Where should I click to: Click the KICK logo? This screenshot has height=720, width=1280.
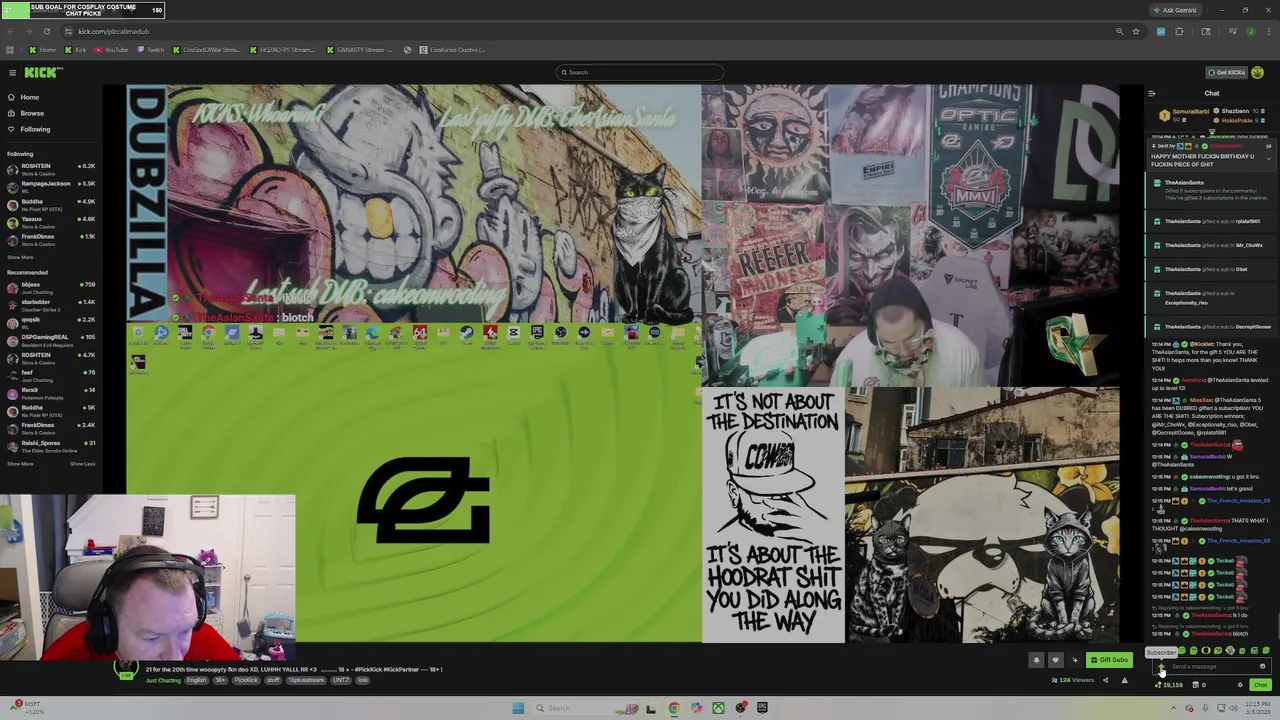tap(44, 72)
